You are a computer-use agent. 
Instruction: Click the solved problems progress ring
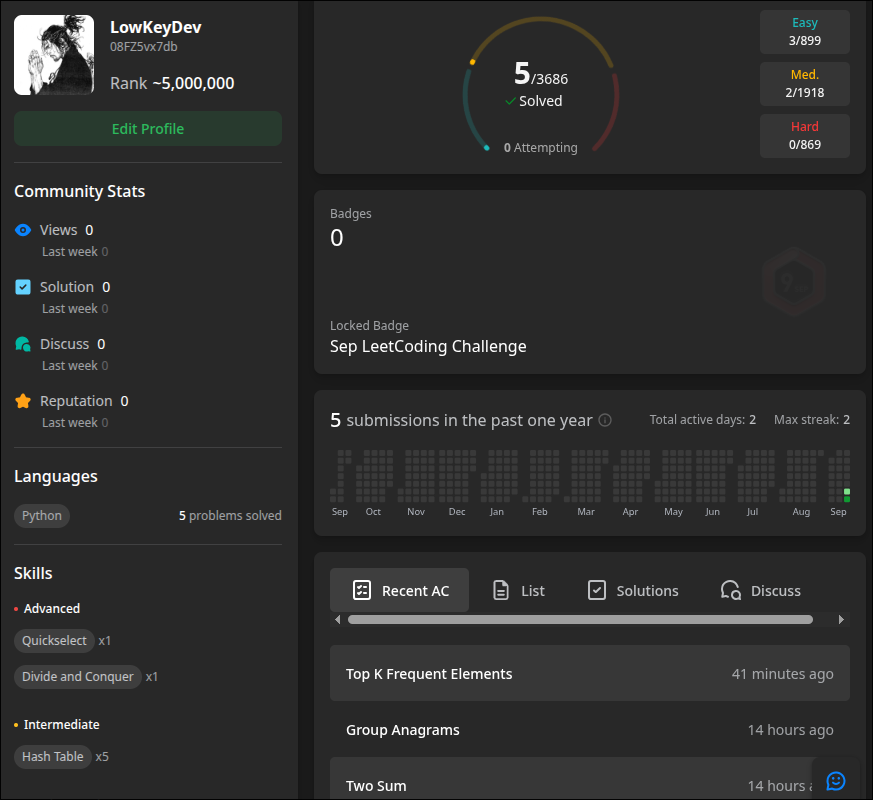click(x=541, y=85)
